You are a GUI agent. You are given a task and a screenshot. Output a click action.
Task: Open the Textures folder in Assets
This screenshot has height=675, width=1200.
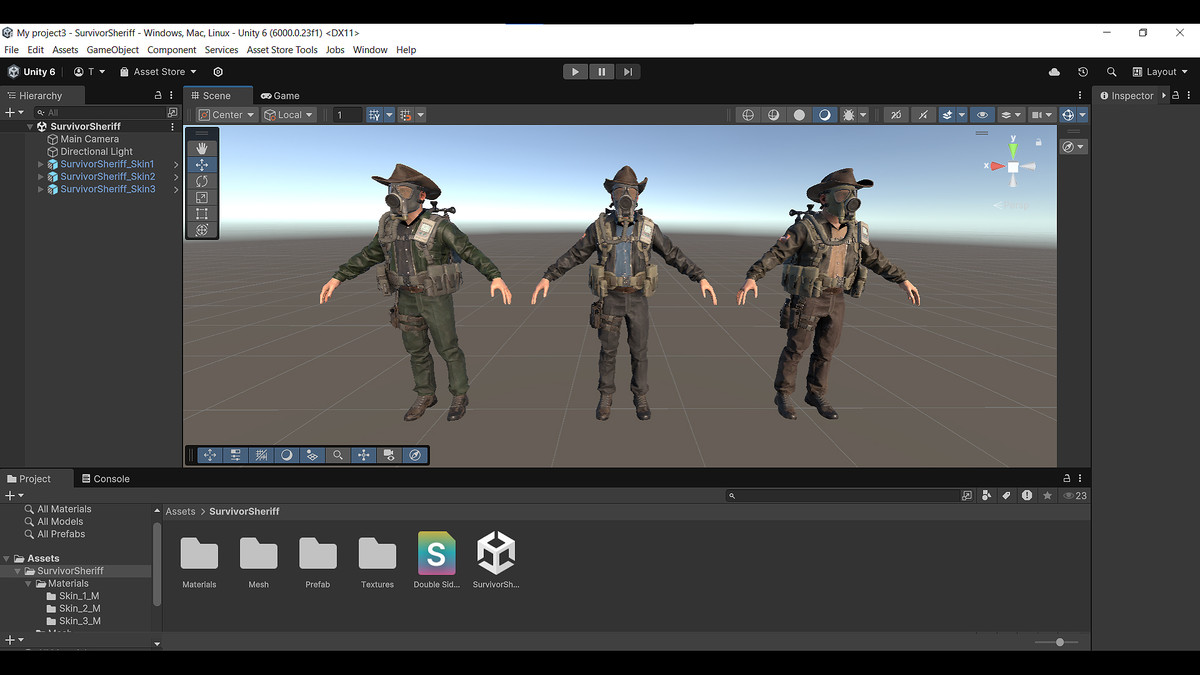pos(377,553)
